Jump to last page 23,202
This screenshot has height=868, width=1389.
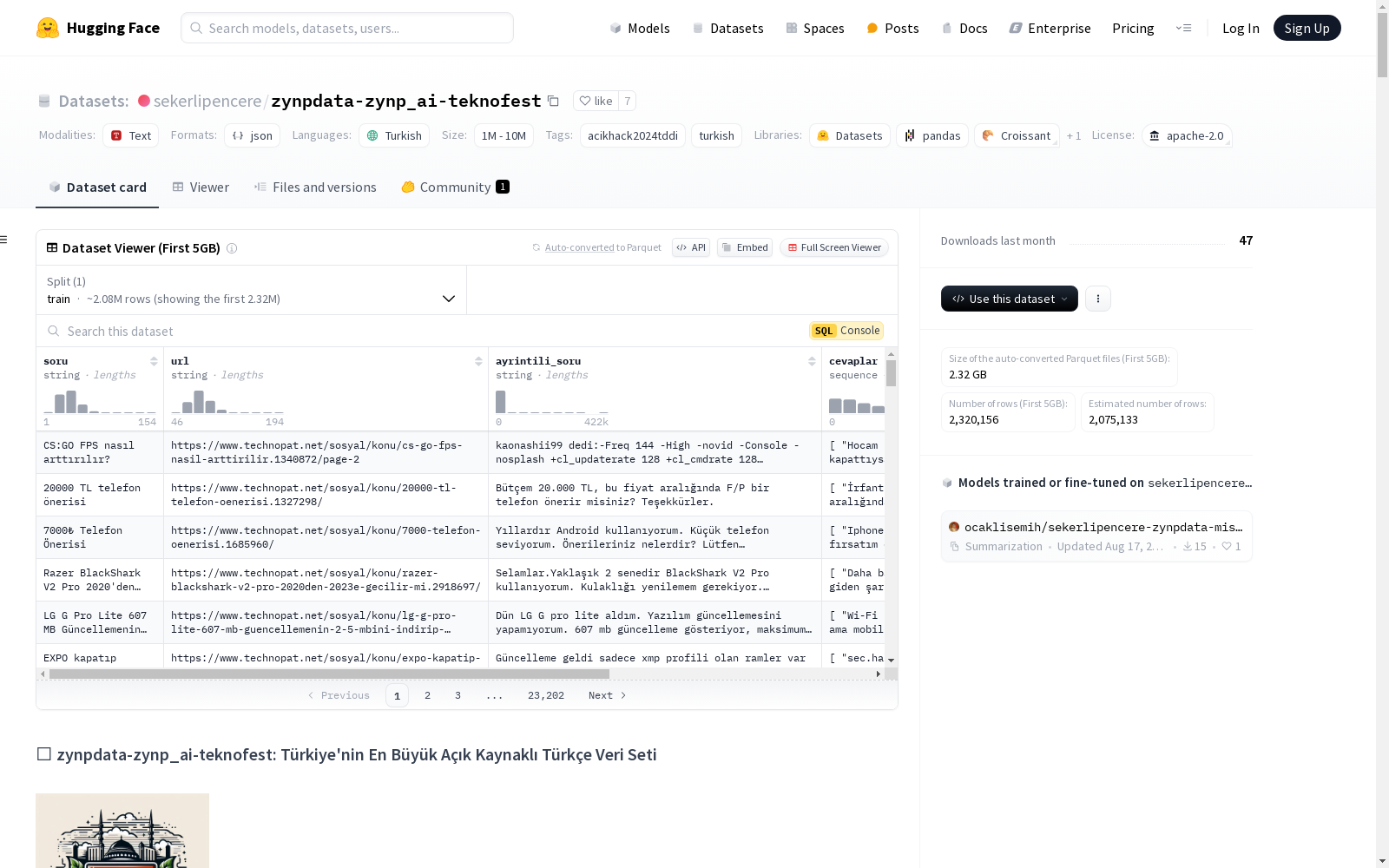pos(546,695)
